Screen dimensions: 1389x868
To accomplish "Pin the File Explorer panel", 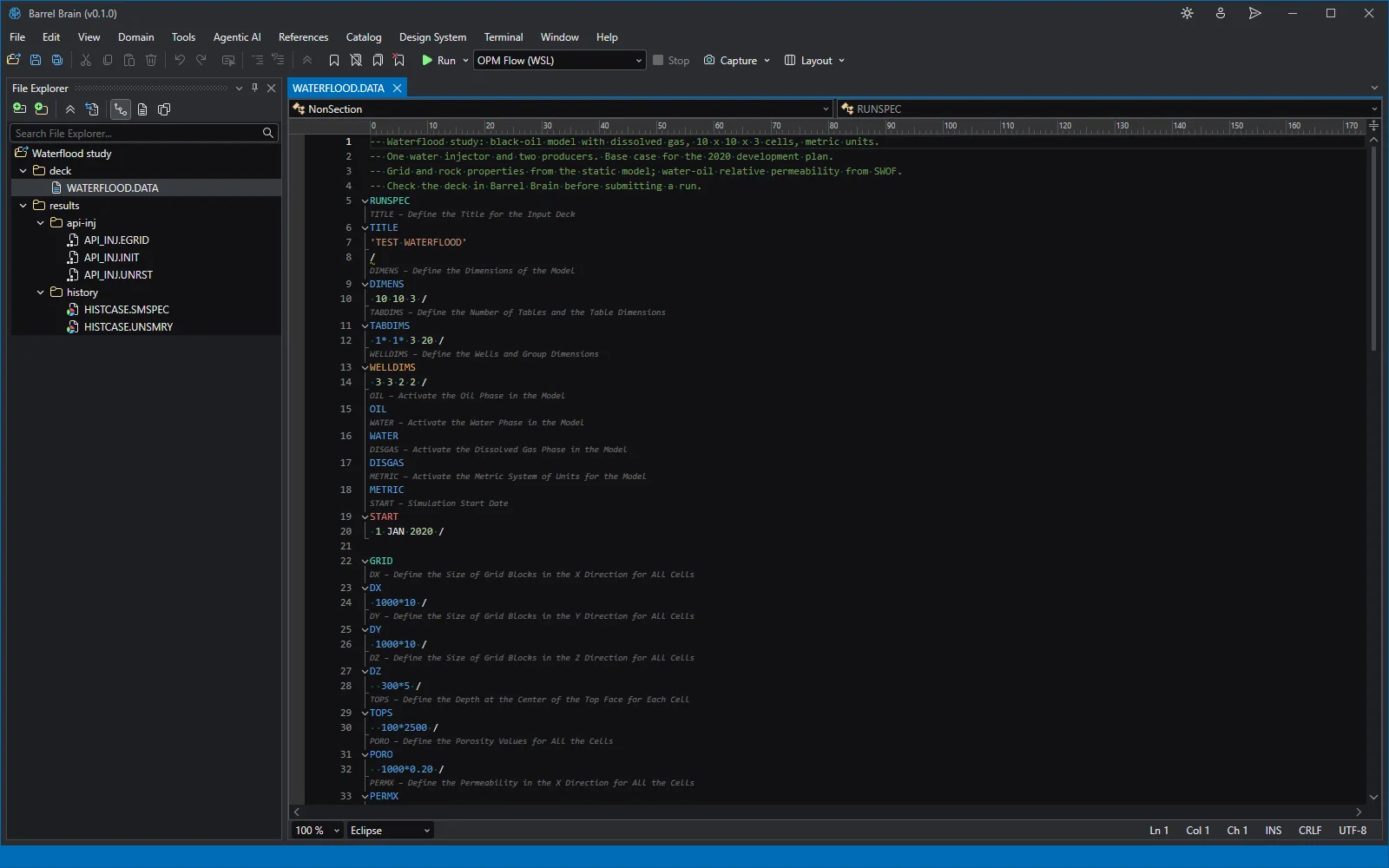I will (254, 88).
